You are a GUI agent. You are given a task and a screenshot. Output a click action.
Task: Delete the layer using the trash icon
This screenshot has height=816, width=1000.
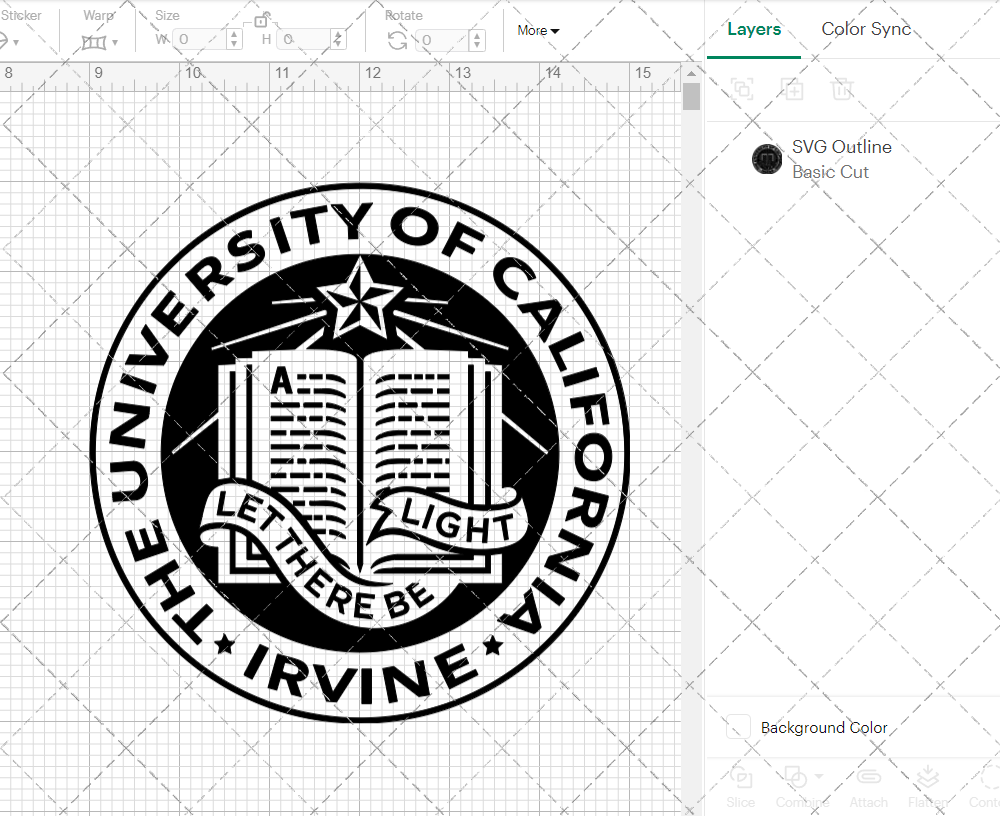843,90
